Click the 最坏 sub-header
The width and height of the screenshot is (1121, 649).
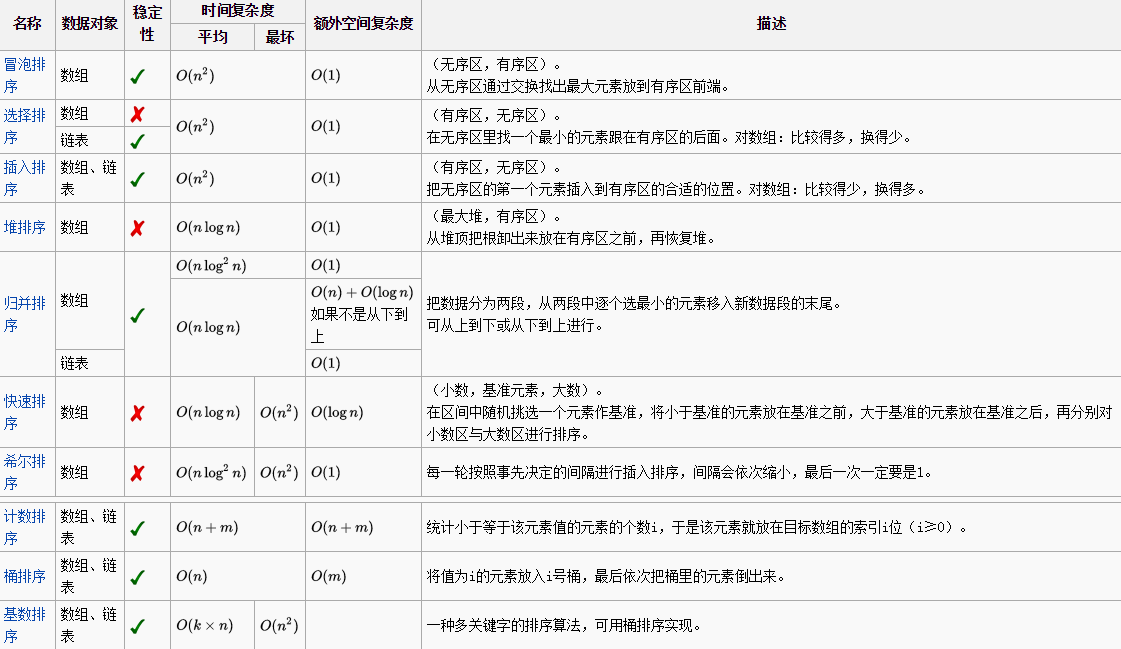(x=280, y=36)
